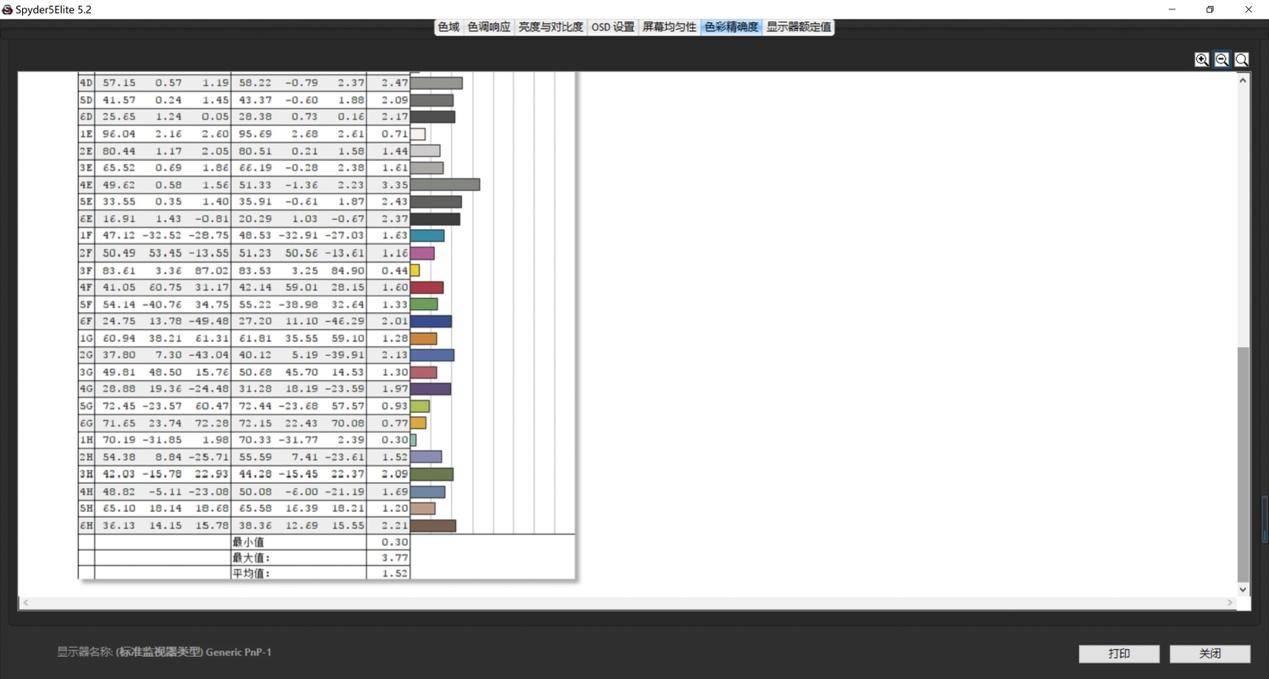Click the 平均值 label
This screenshot has height=679, width=1269.
[251, 574]
